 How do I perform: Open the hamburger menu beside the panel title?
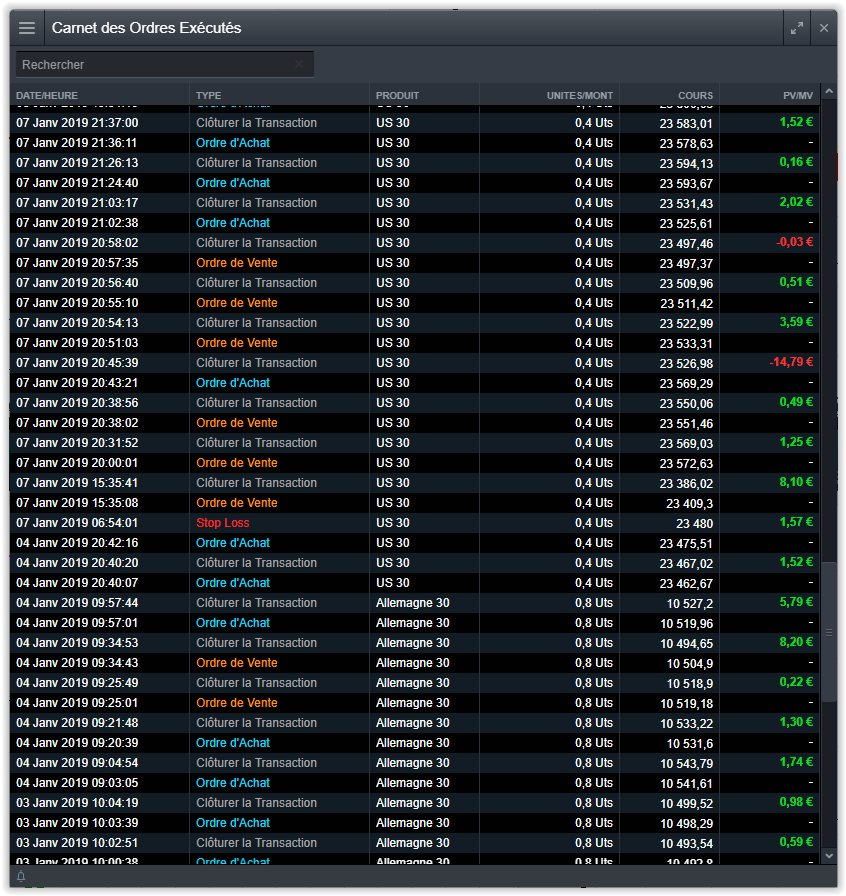click(27, 28)
